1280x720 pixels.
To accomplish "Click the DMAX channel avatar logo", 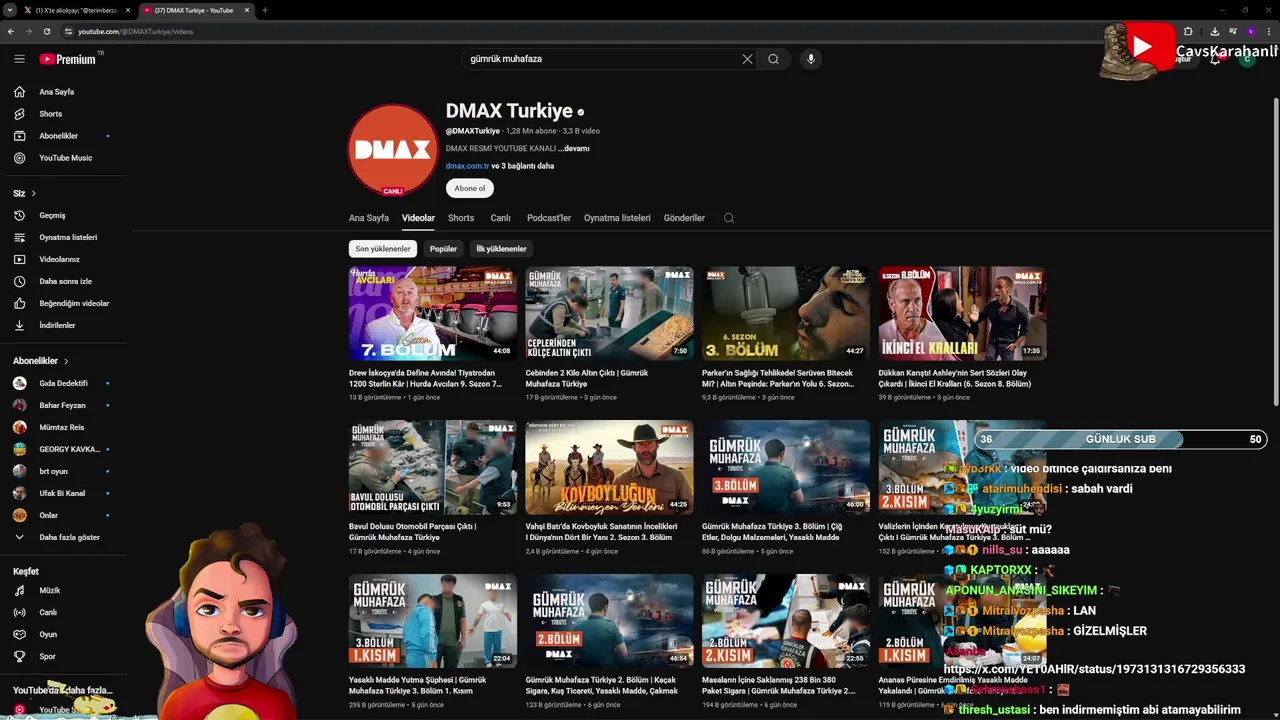I will click(393, 150).
